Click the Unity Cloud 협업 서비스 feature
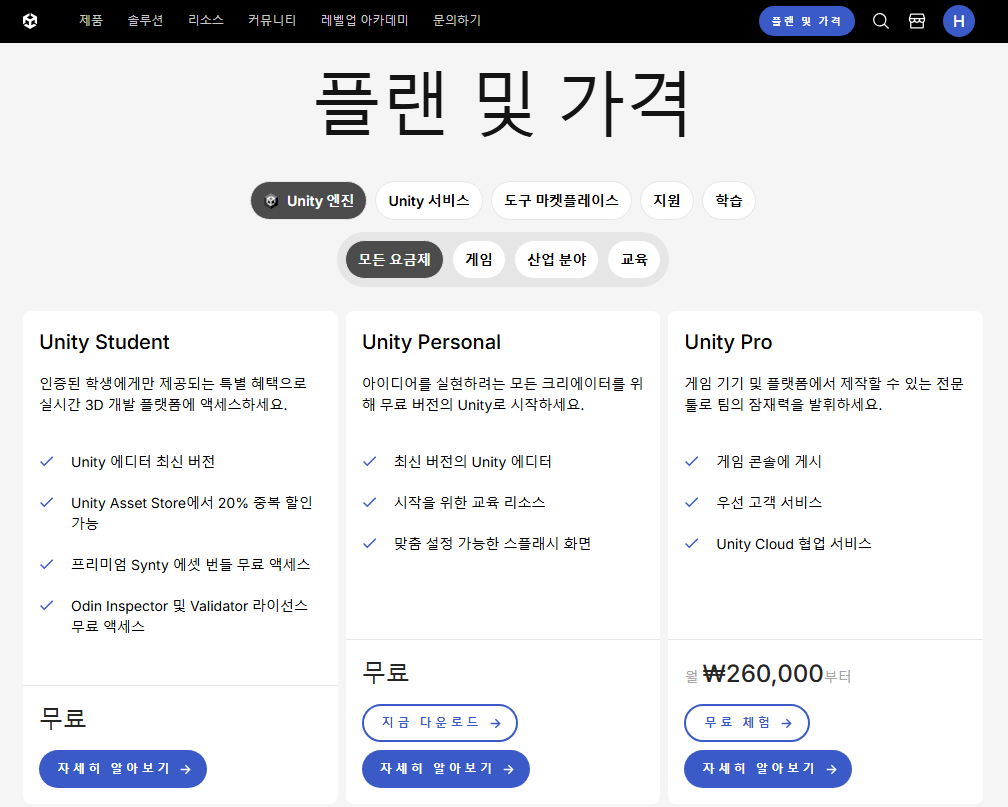This screenshot has height=807, width=1008. [x=794, y=543]
